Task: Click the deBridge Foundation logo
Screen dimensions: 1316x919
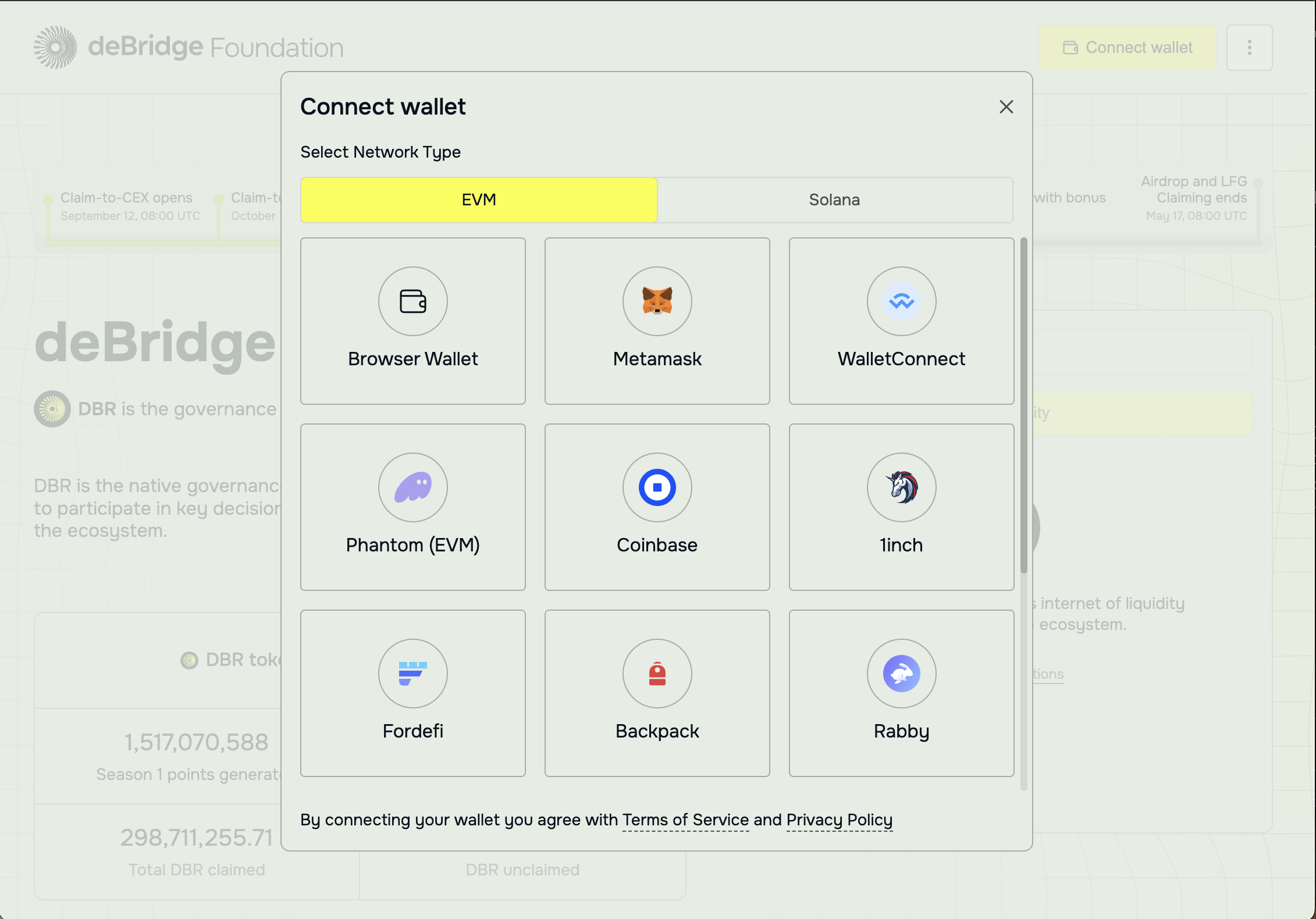Action: click(188, 47)
